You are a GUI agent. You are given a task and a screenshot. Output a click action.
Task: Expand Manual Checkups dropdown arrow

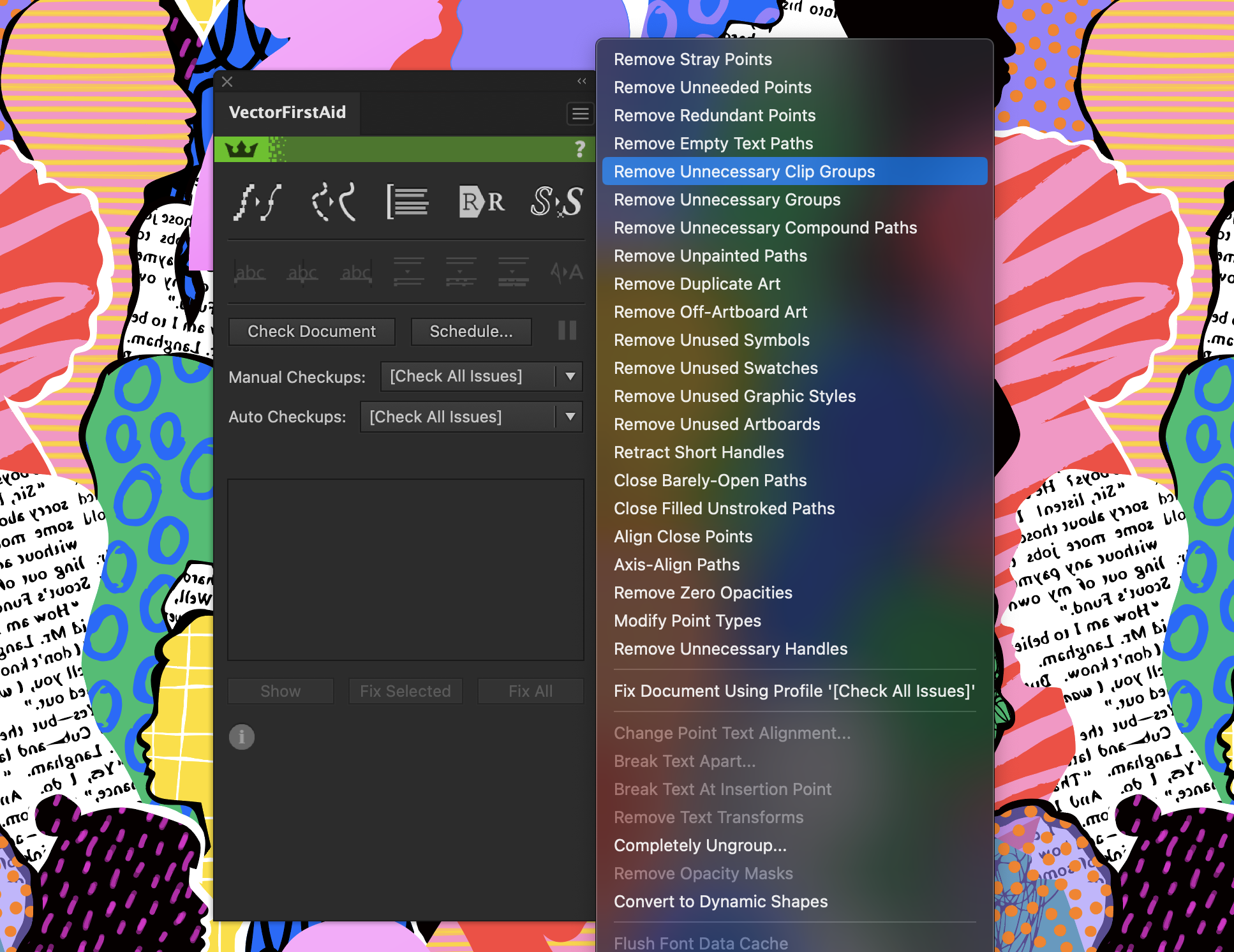coord(570,376)
